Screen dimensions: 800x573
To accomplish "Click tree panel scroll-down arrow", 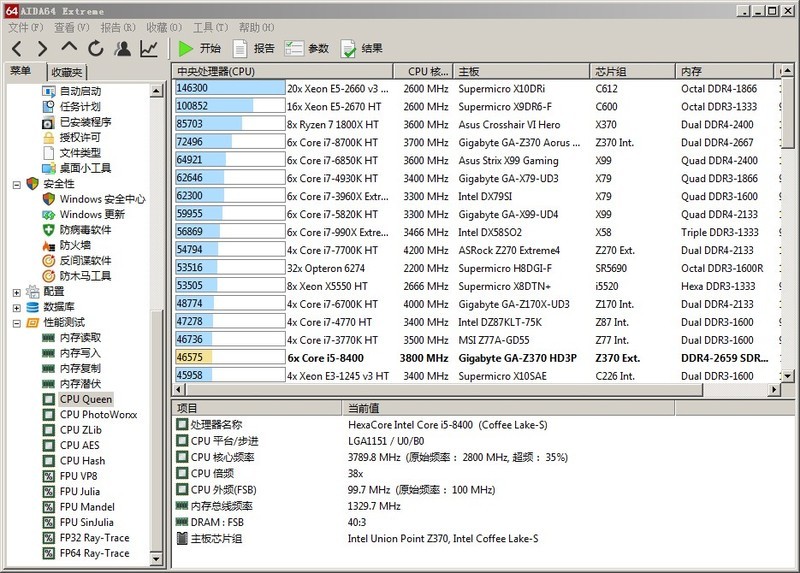I will coord(156,559).
